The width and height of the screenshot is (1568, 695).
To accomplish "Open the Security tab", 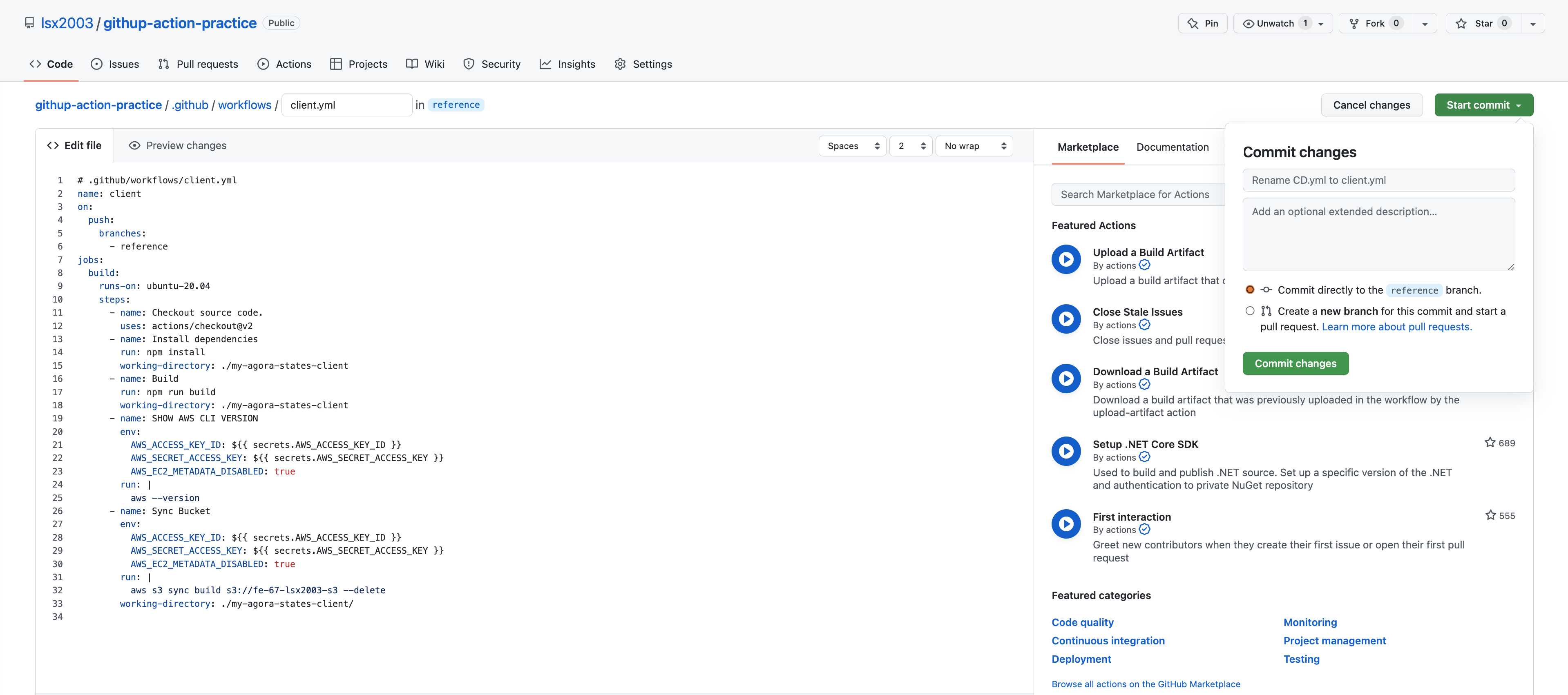I will [x=492, y=64].
